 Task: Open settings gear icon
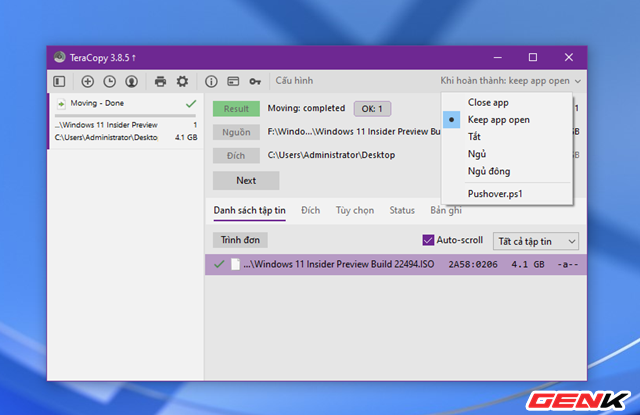(182, 81)
